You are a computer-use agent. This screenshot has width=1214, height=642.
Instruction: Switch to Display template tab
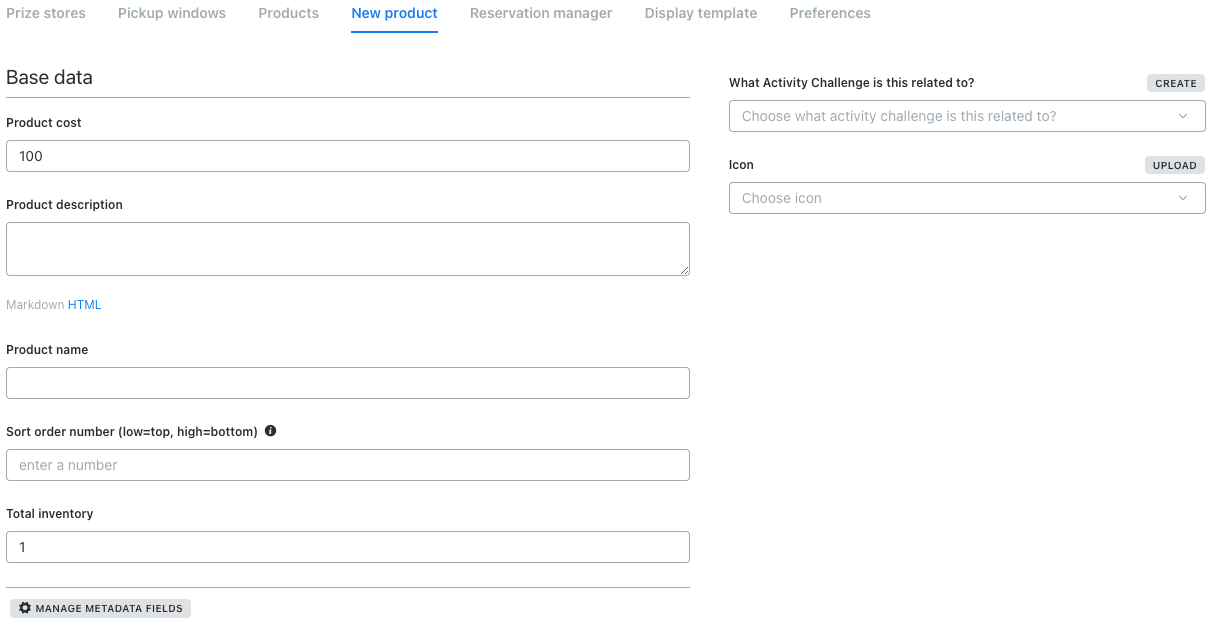coord(701,14)
